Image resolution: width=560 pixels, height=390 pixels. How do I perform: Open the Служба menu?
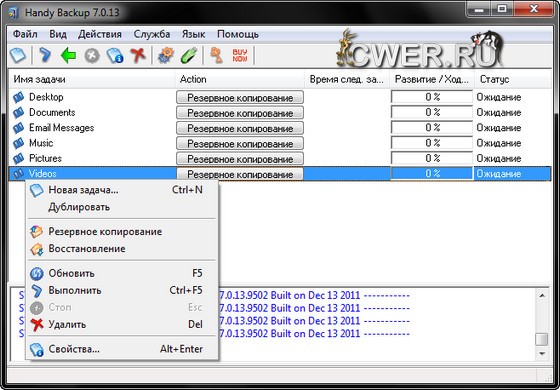click(152, 34)
